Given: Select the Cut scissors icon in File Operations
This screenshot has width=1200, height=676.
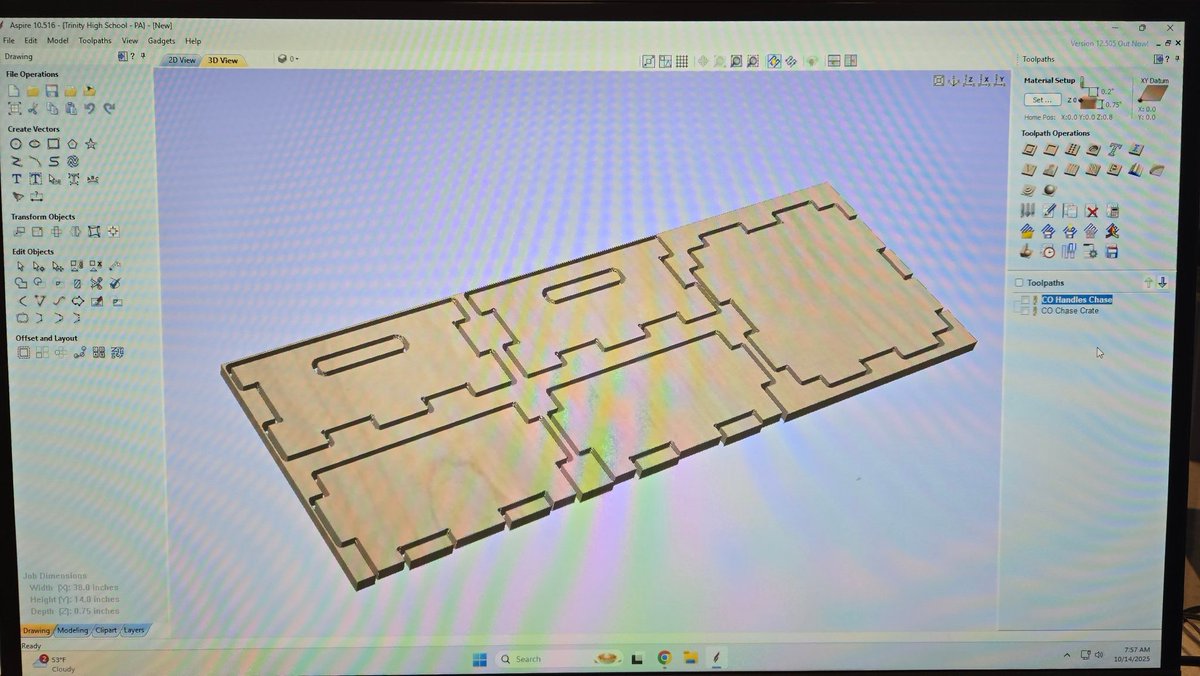Looking at the screenshot, I should 33,108.
